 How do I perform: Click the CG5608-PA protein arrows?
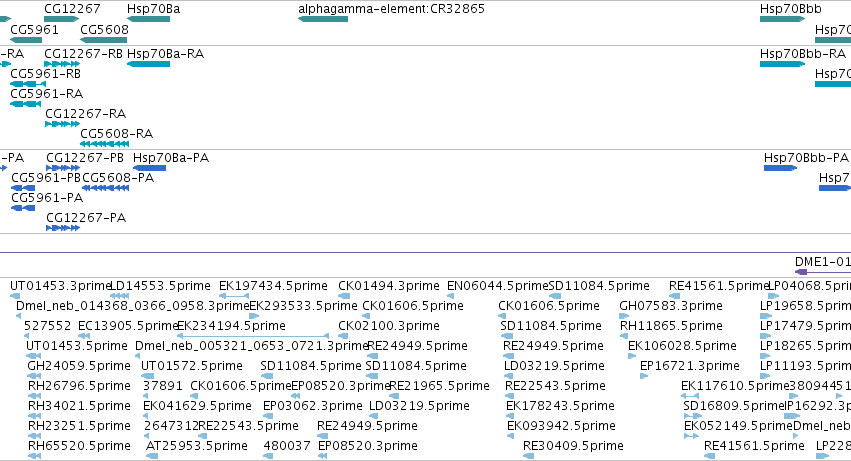click(x=106, y=188)
